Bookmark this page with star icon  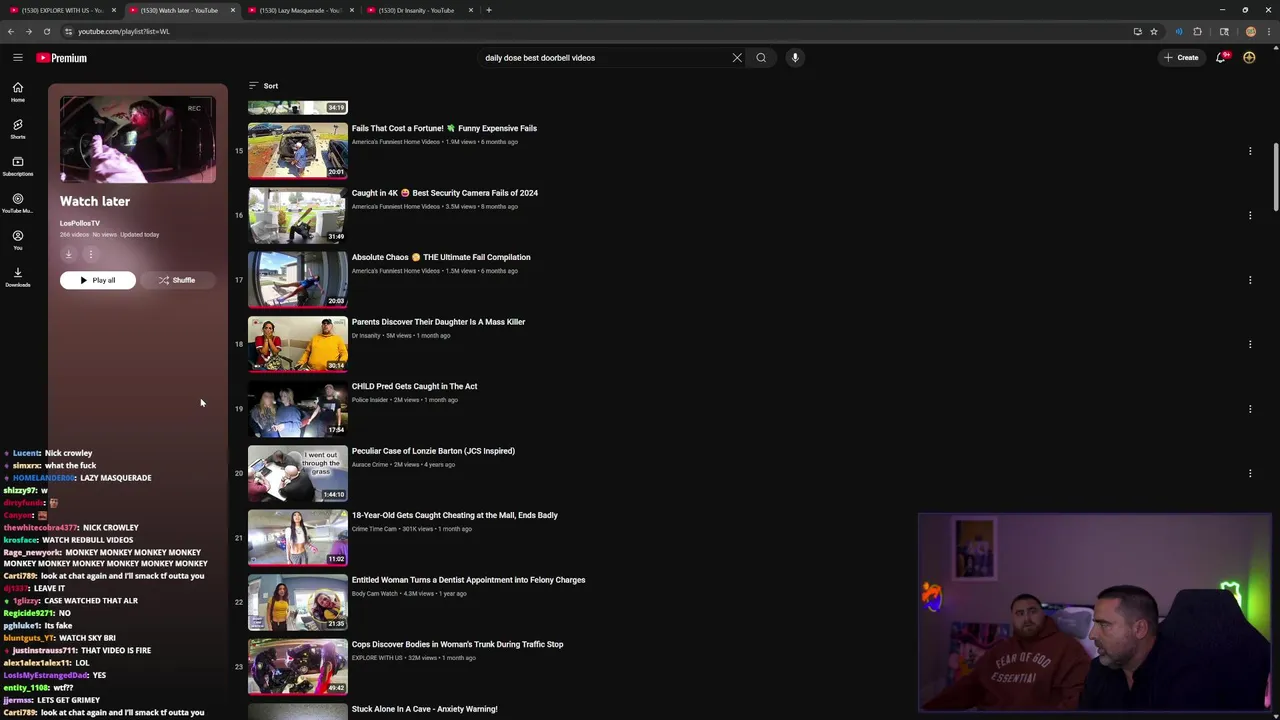pos(1154,31)
